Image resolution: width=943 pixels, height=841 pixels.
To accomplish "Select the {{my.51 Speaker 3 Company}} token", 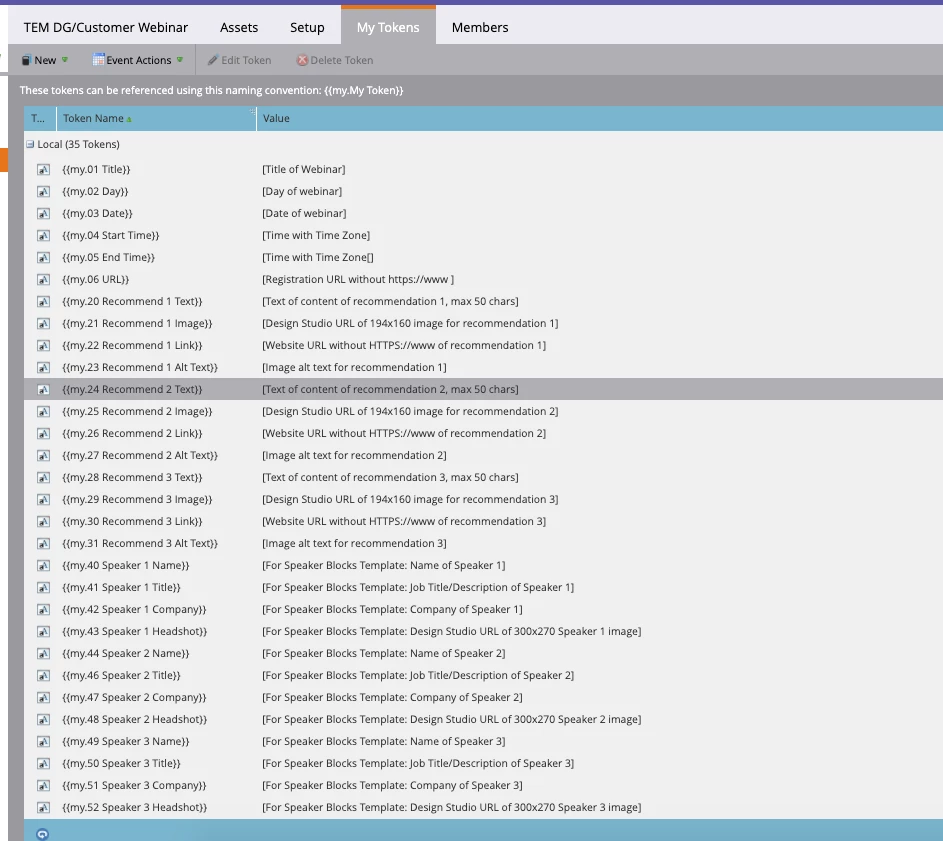I will pos(134,786).
